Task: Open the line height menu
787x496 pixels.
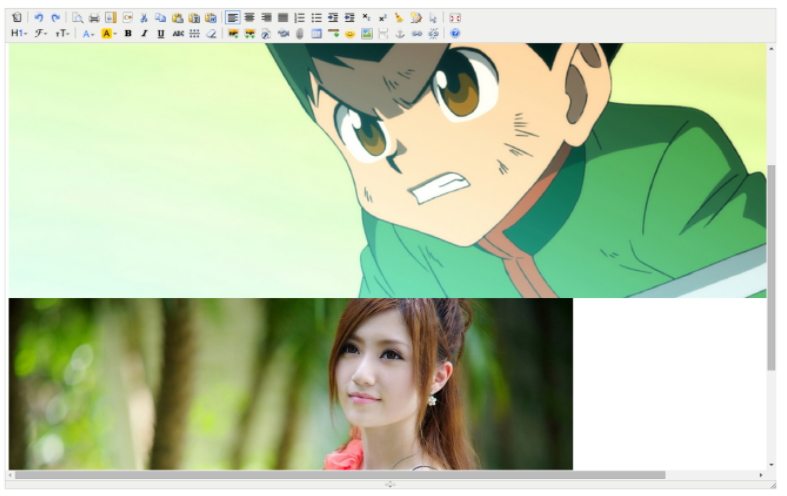Action: [195, 34]
